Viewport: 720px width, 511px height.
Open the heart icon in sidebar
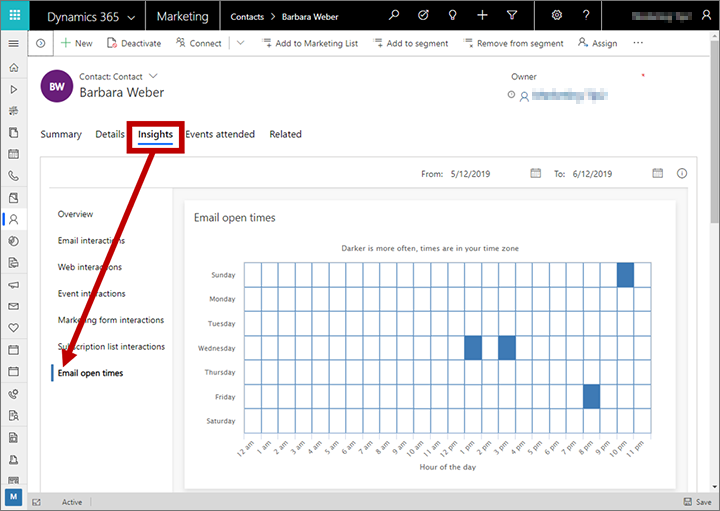point(14,328)
